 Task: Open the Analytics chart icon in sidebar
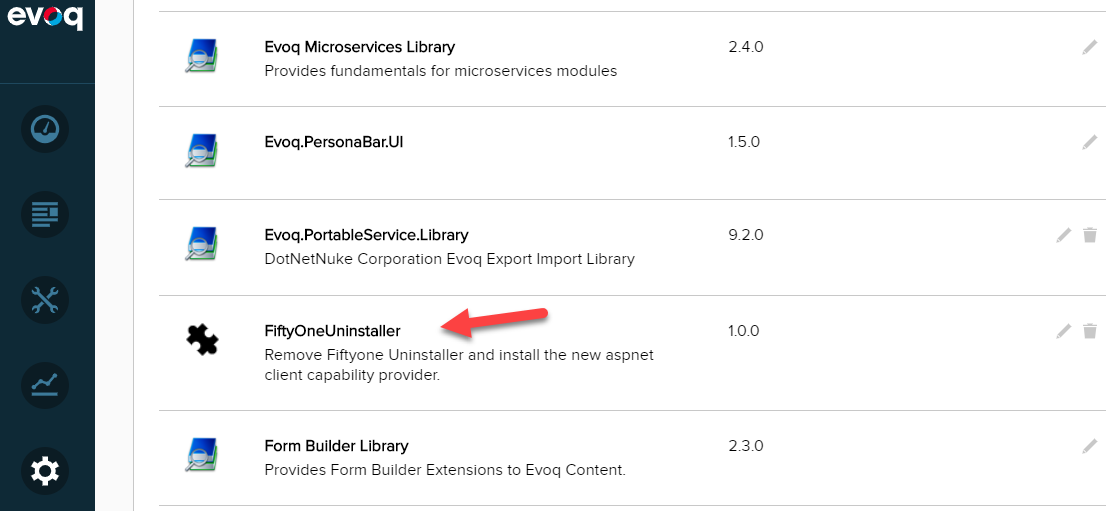45,385
